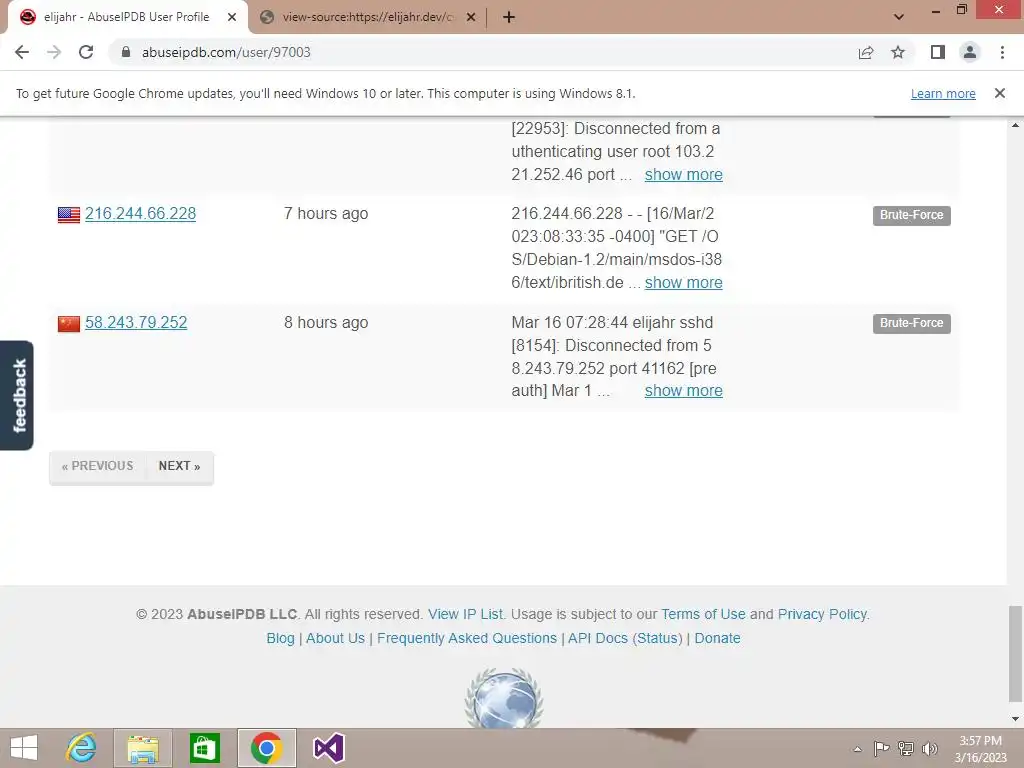Dismiss the Chrome update notice
Viewport: 1024px width, 768px height.
pos(999,93)
